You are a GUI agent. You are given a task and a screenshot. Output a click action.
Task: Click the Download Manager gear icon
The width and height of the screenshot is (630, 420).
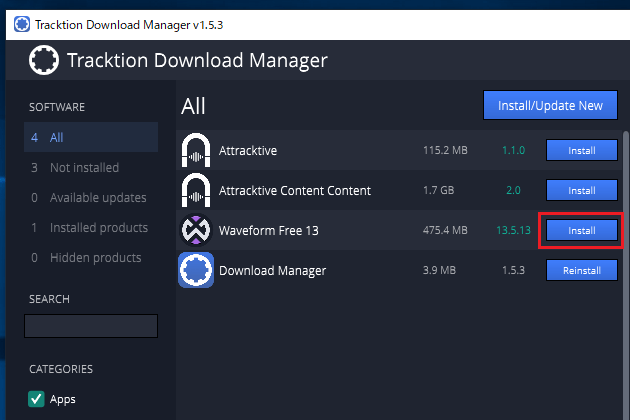pos(195,270)
